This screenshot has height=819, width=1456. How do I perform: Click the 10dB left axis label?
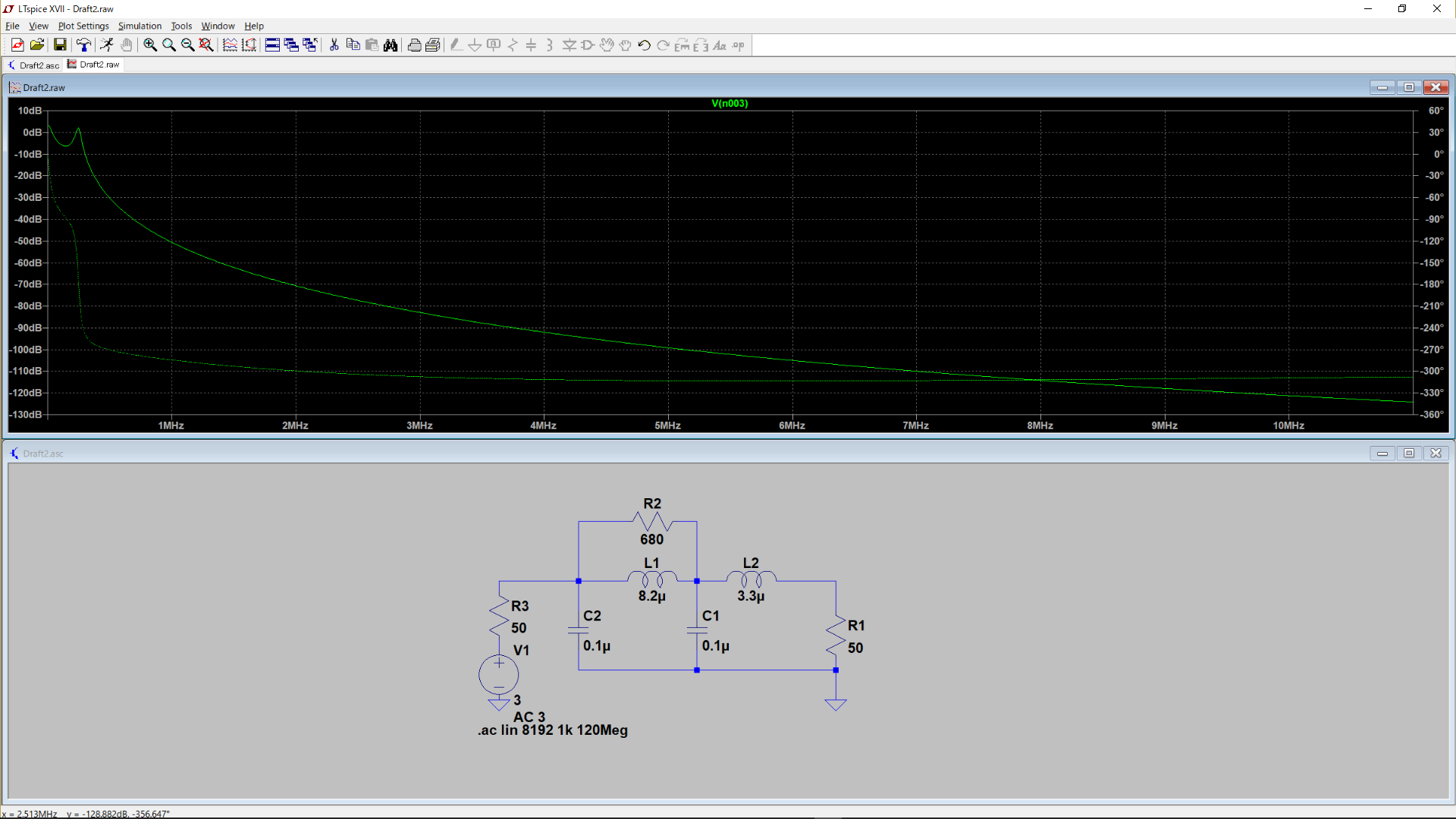(30, 111)
